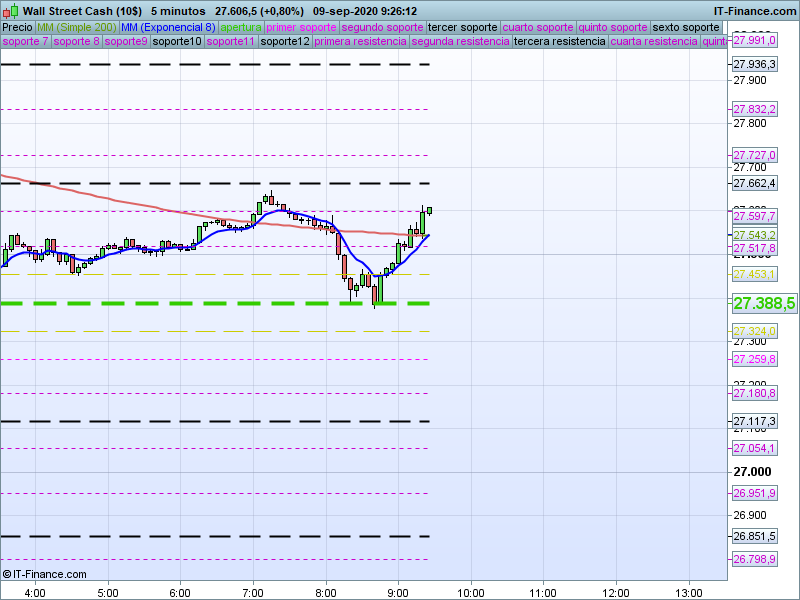Select the MM (Exponencial 8) label
This screenshot has width=800, height=600.
click(168, 28)
